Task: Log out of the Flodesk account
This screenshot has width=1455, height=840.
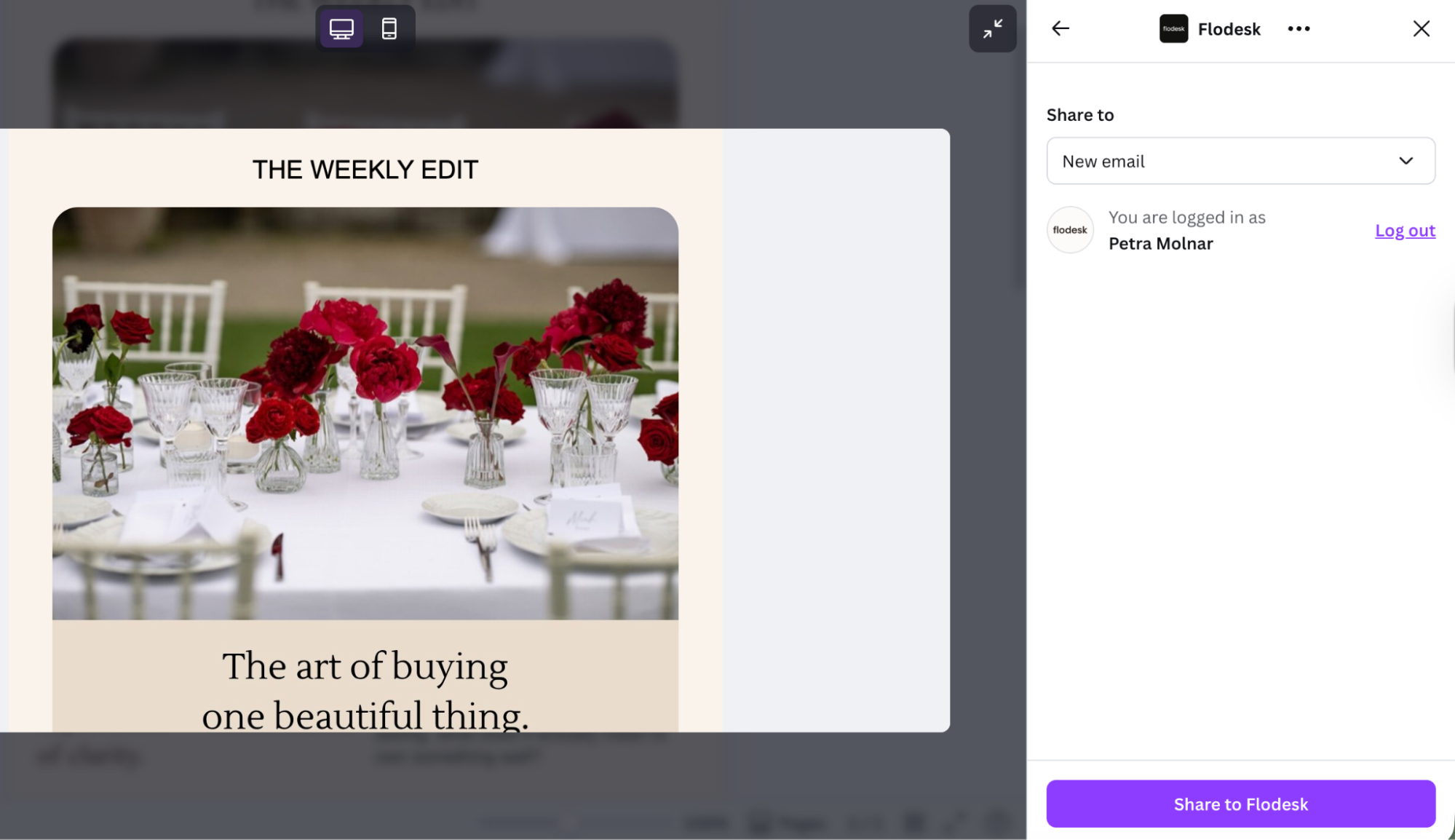Action: click(x=1404, y=231)
